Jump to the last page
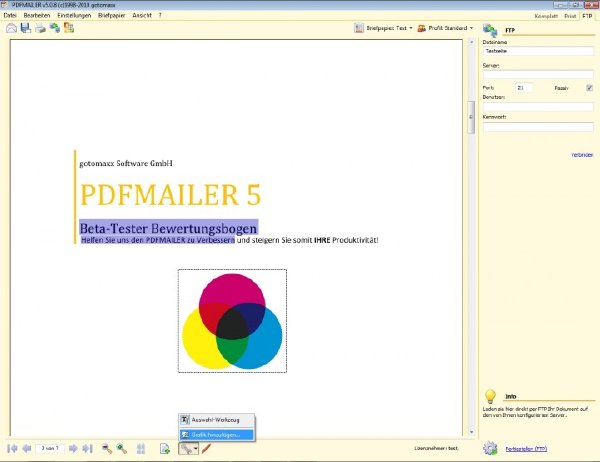Viewport: 600px width, 462px height. coord(88,448)
